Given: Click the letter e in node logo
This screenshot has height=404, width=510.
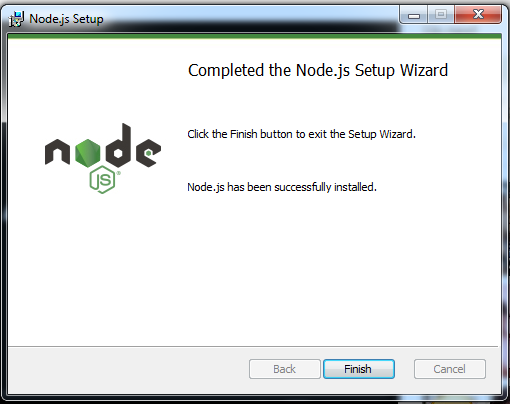Looking at the screenshot, I should coord(148,153).
